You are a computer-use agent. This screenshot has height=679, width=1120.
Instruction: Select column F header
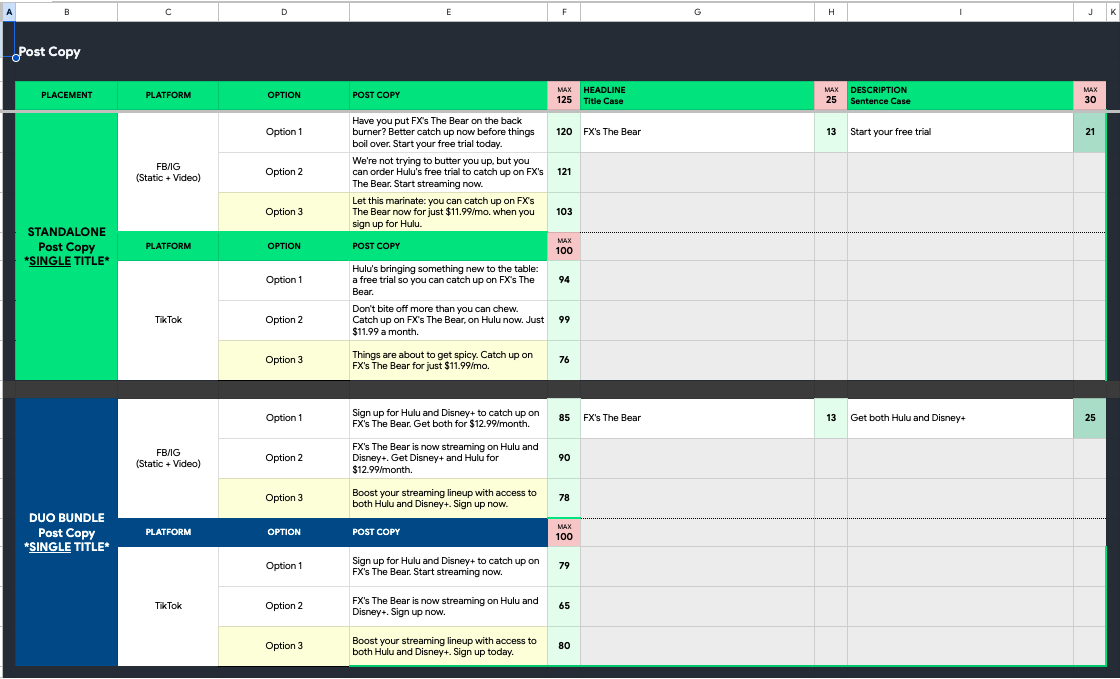(x=564, y=11)
